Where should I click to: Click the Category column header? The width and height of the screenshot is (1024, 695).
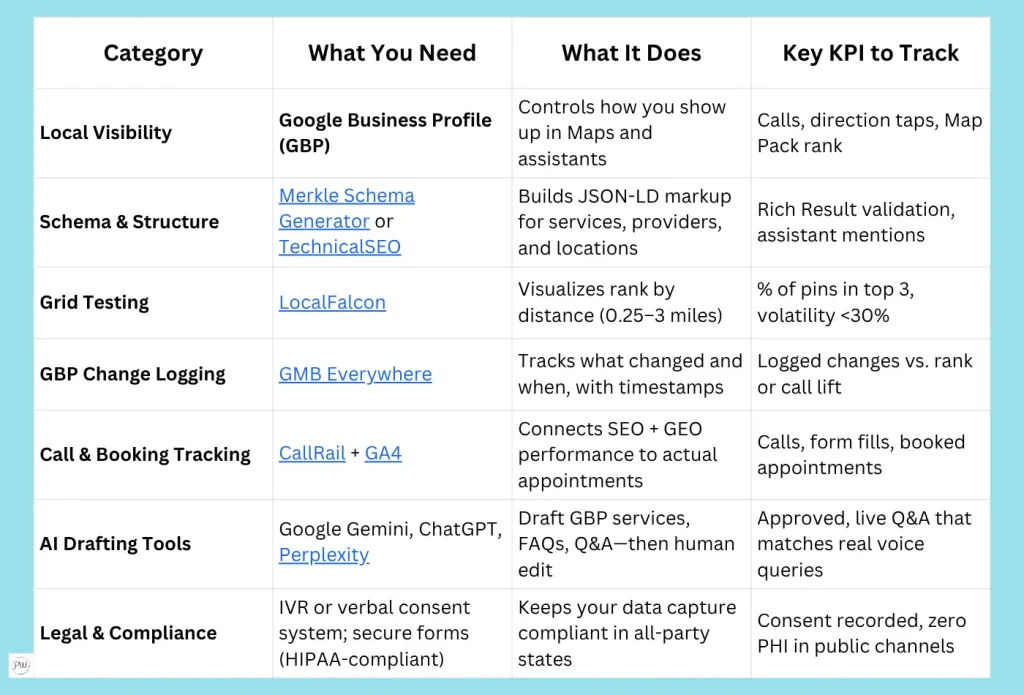[153, 53]
